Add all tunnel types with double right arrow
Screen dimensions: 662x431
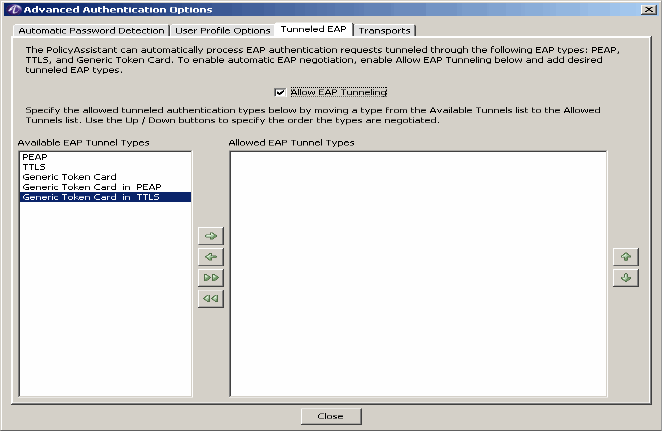point(211,277)
